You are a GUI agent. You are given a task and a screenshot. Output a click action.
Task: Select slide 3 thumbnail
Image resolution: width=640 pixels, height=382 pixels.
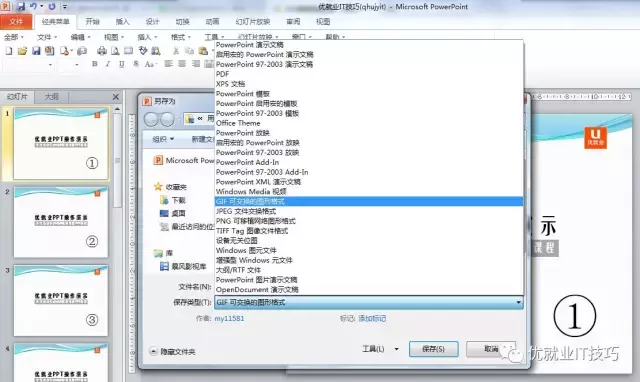(x=61, y=300)
